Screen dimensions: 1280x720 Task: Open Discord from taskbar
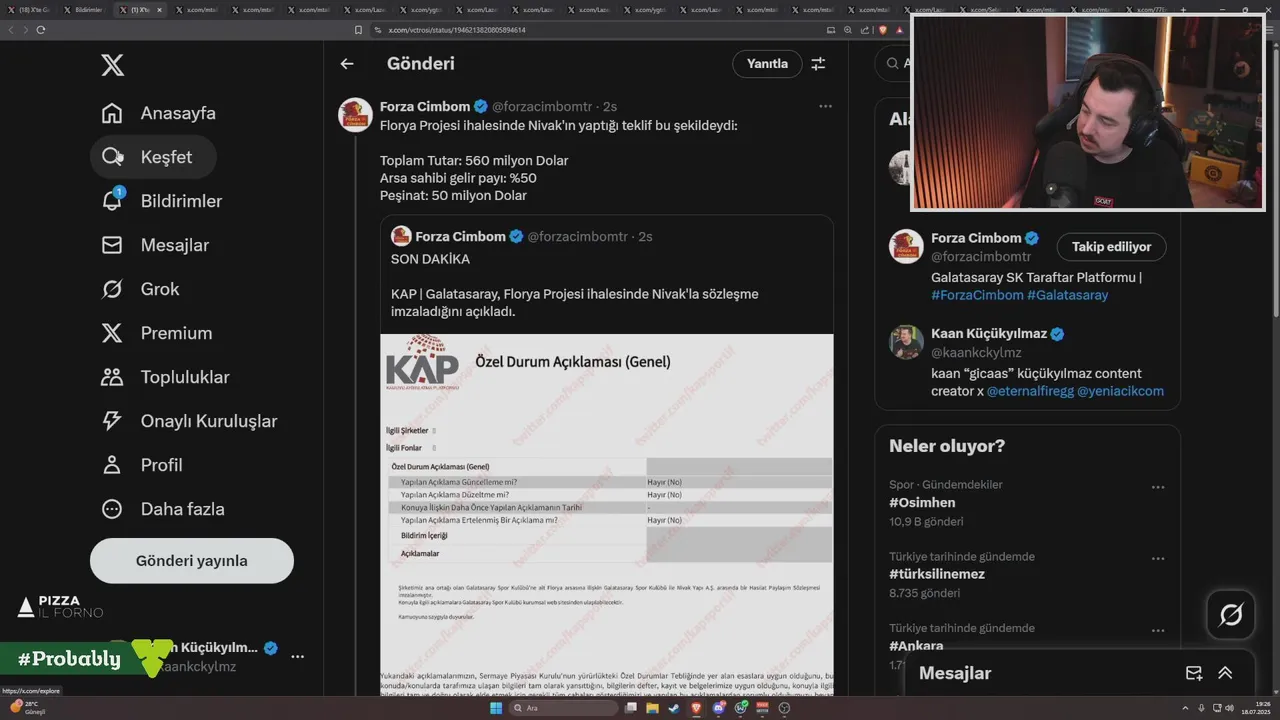pyautogui.click(x=718, y=708)
